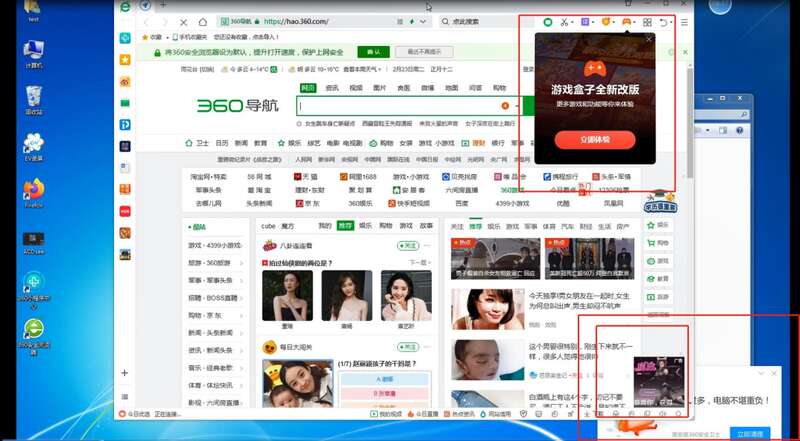The width and height of the screenshot is (800, 441).
Task: Open the Firefox desktop shortcut
Action: [x=34, y=193]
